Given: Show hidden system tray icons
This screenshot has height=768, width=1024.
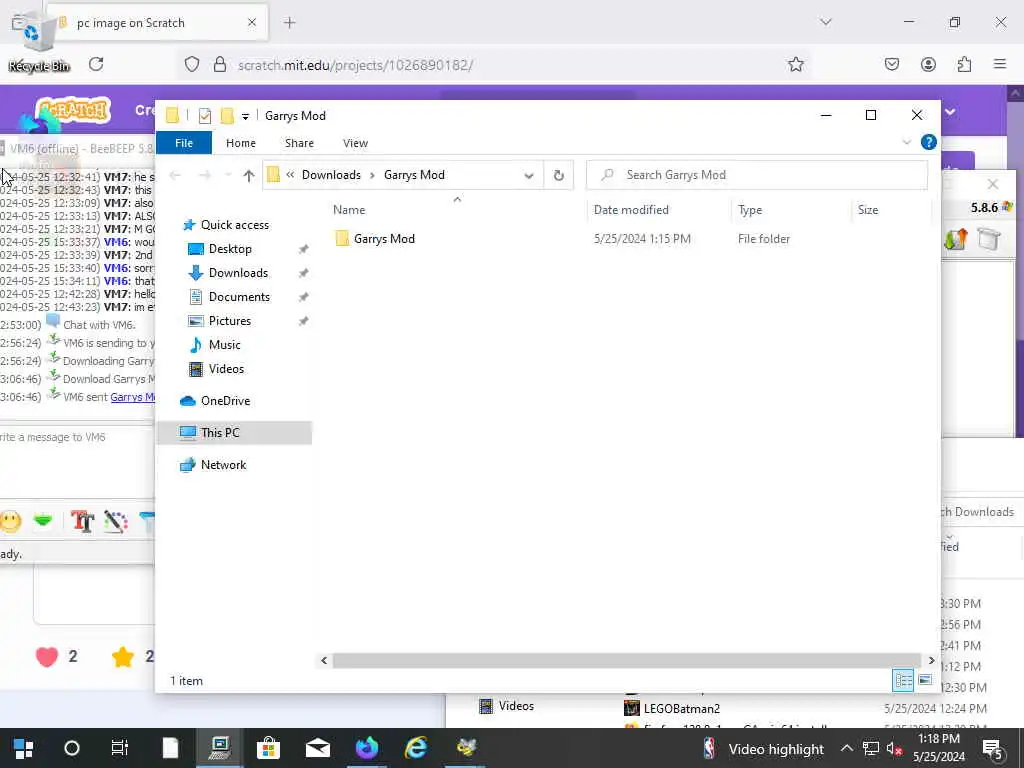Looking at the screenshot, I should coord(846,748).
